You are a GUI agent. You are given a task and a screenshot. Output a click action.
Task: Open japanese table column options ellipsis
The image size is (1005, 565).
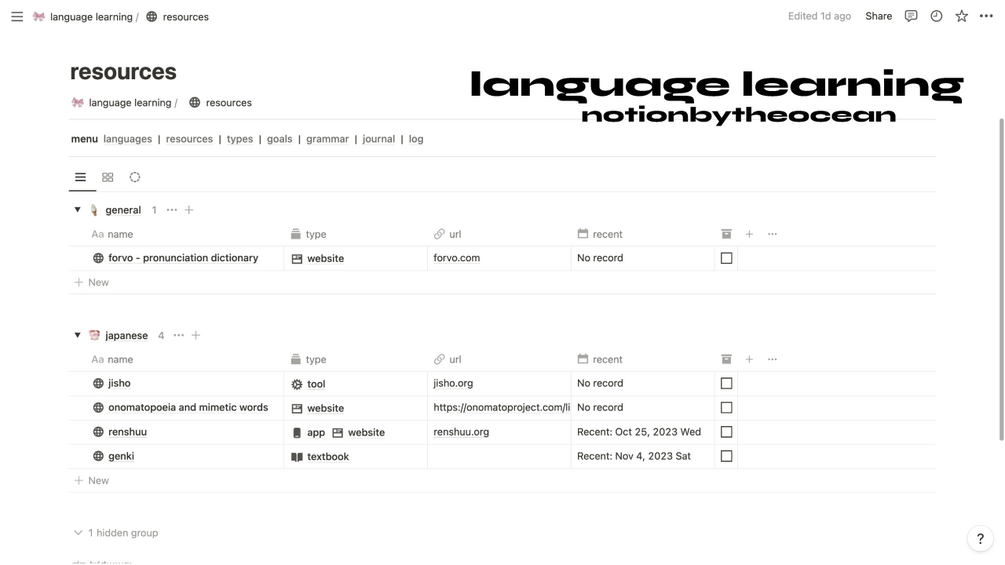772,359
